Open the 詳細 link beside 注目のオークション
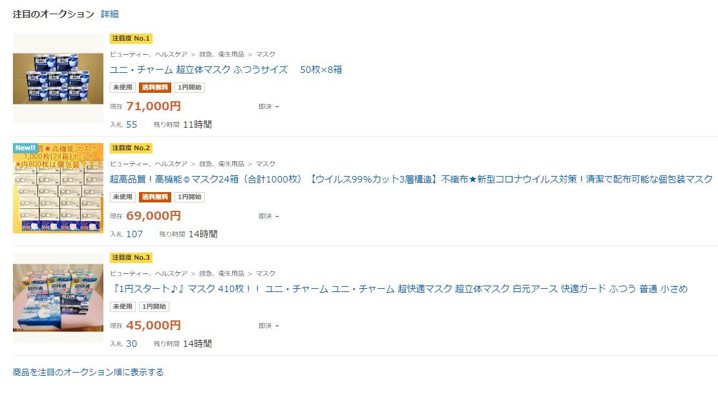 [109, 14]
